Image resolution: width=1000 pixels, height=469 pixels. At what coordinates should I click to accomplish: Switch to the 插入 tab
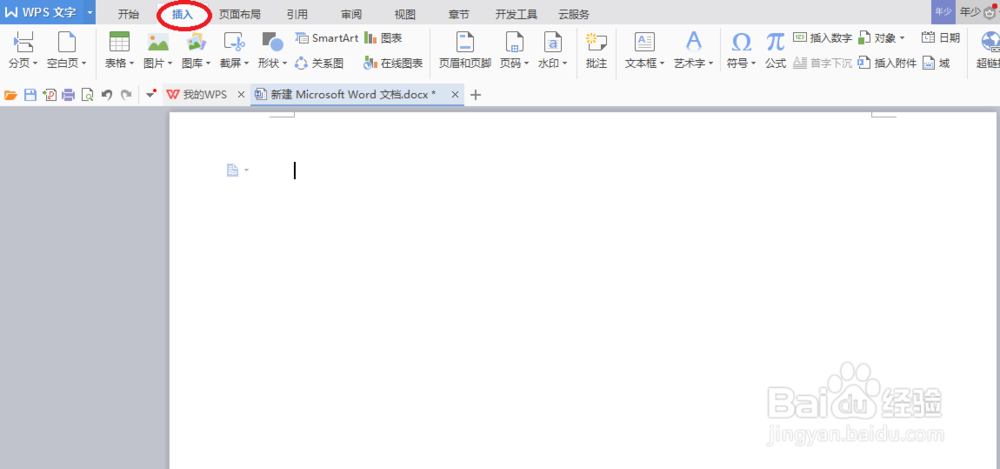tap(182, 14)
